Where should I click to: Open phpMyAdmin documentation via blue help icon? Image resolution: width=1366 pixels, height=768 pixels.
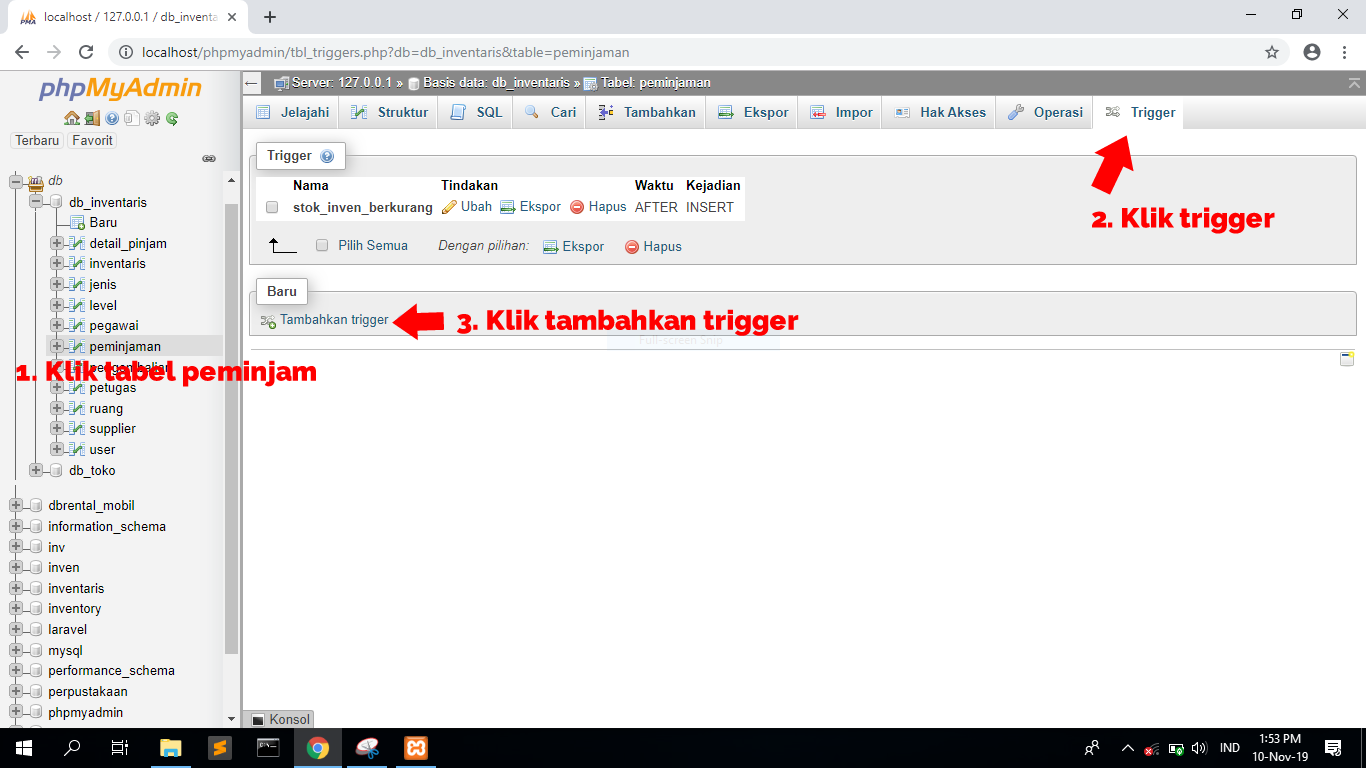coord(111,118)
